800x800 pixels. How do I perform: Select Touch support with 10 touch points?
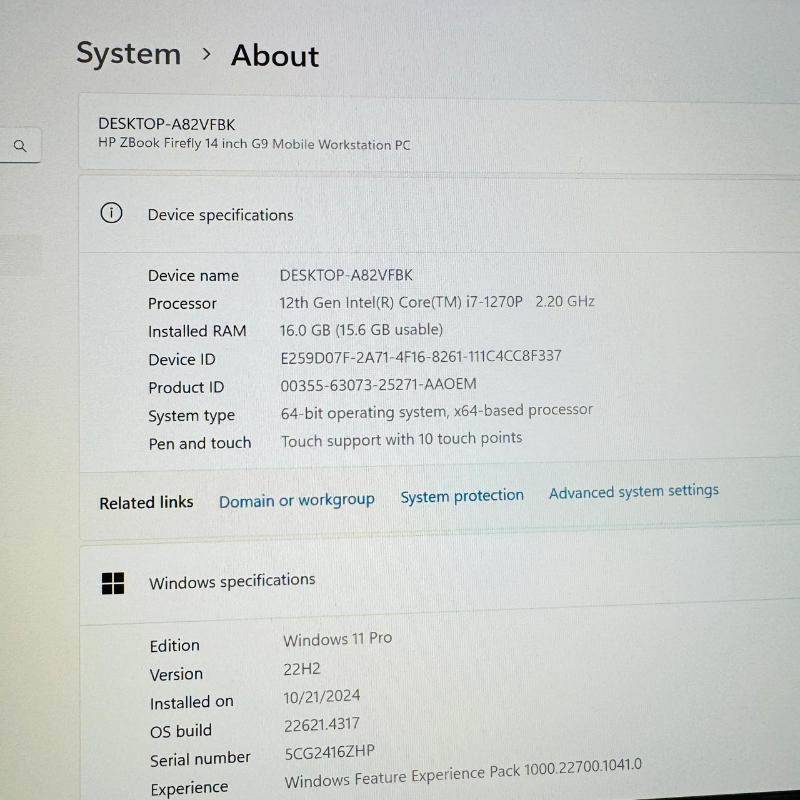[x=402, y=439]
